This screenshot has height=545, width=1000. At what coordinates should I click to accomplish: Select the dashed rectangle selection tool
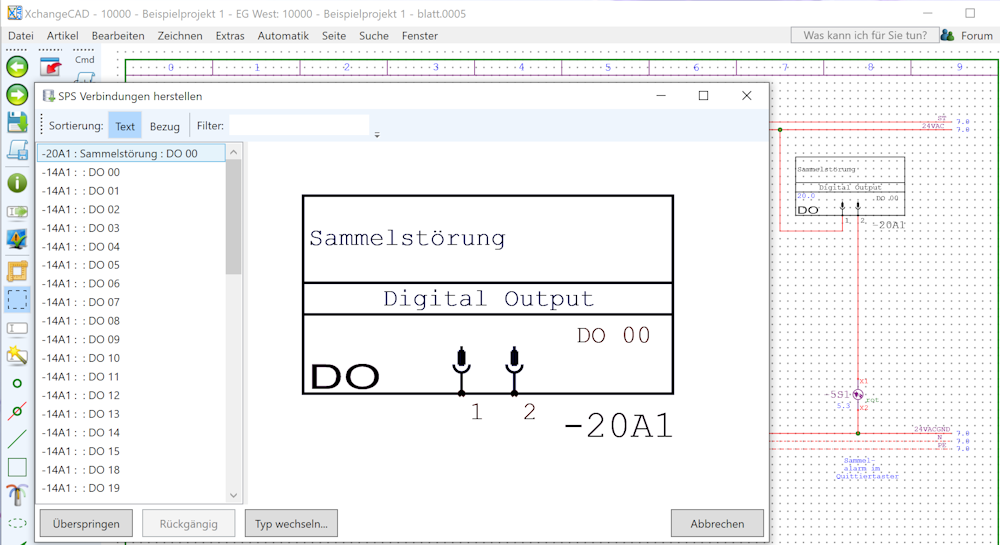click(17, 300)
